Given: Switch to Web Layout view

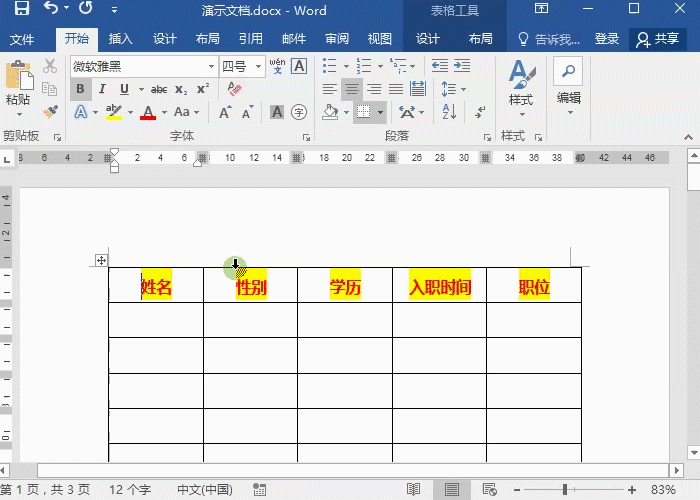Looking at the screenshot, I should 490,489.
